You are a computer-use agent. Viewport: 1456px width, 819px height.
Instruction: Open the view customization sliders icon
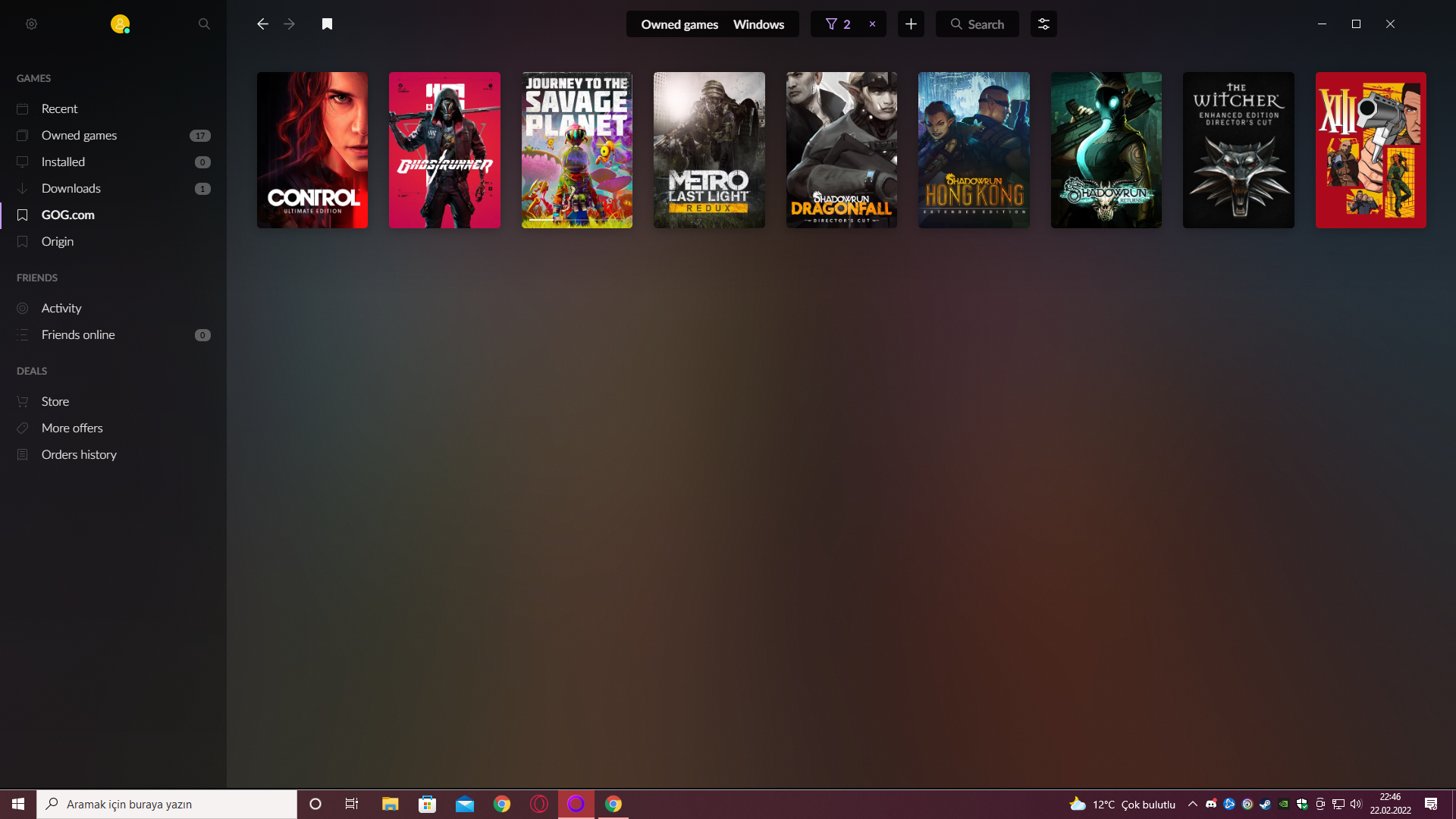pos(1043,24)
